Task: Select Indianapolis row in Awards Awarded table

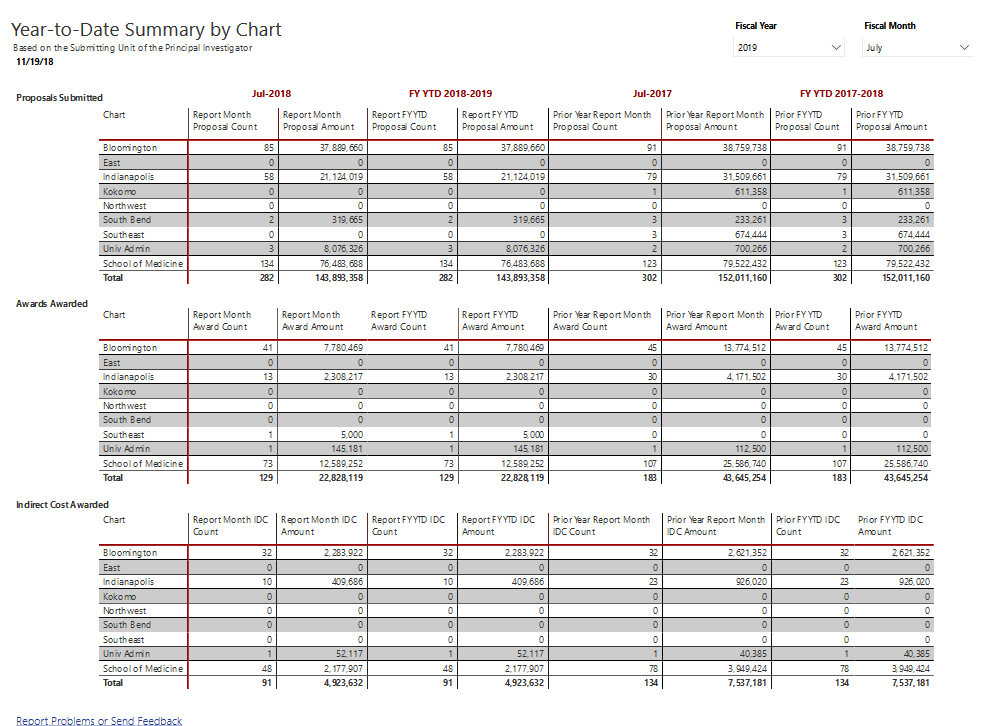Action: pyautogui.click(x=128, y=377)
